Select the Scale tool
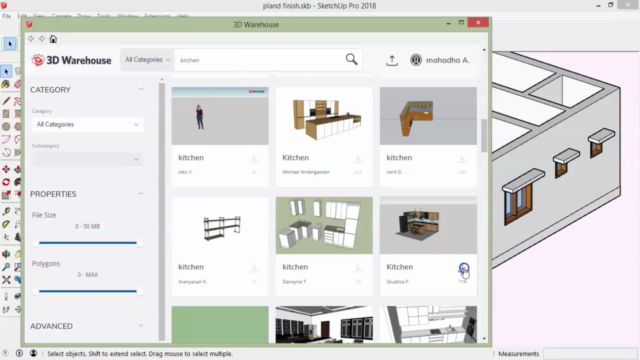 click(6, 195)
